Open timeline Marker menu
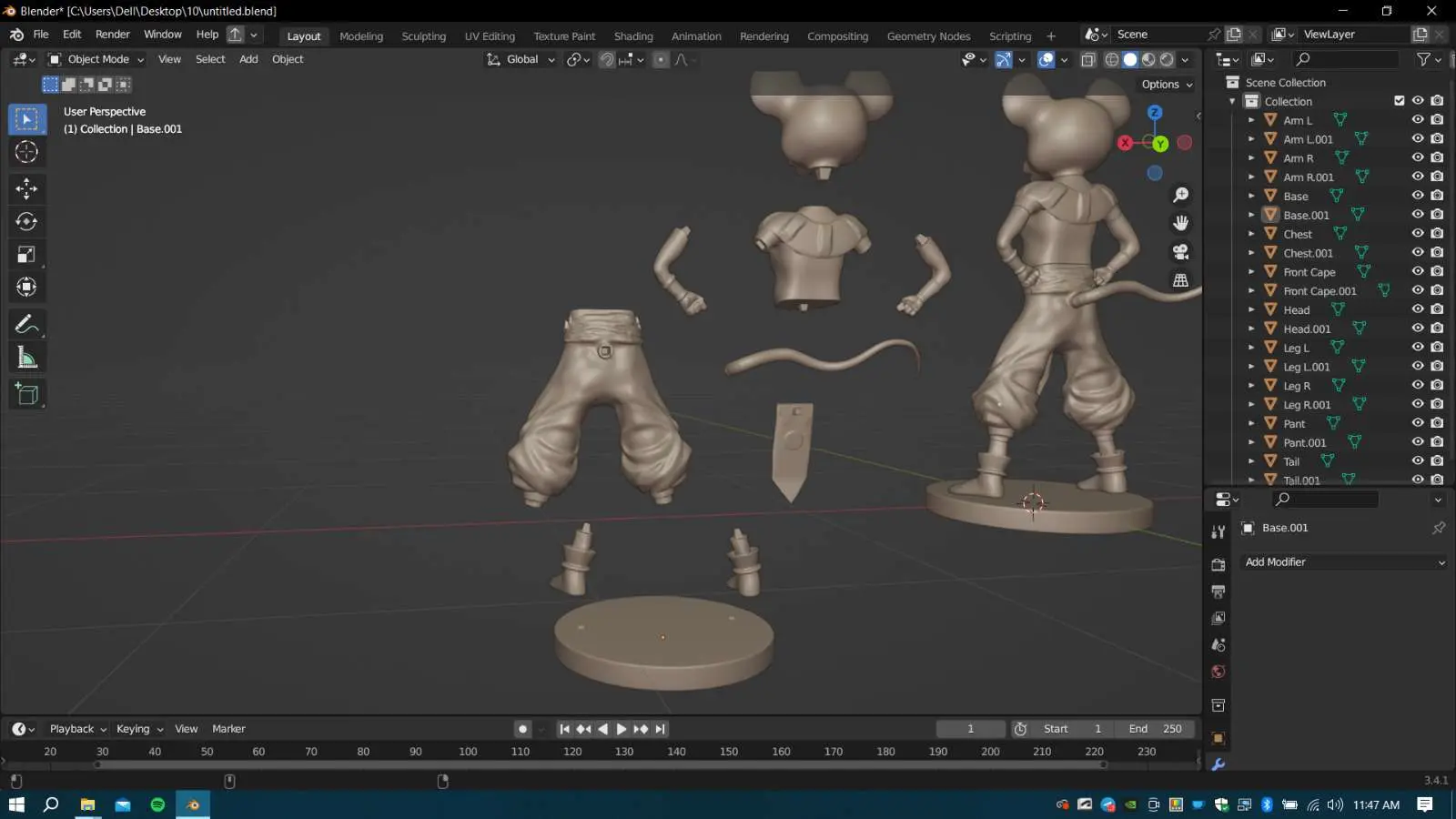The height and width of the screenshot is (819, 1456). tap(228, 729)
